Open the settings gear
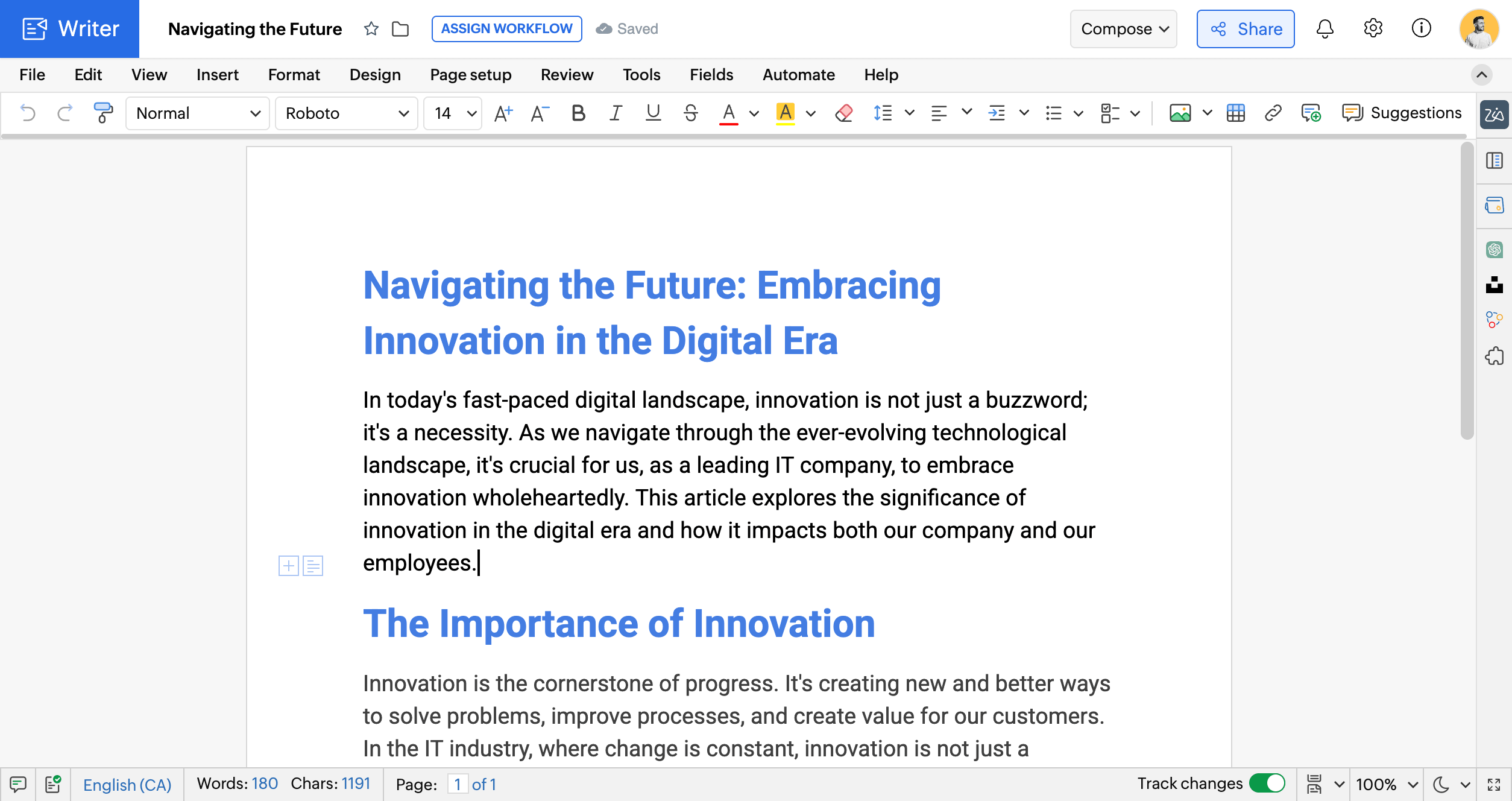Image resolution: width=1512 pixels, height=801 pixels. pos(1373,28)
